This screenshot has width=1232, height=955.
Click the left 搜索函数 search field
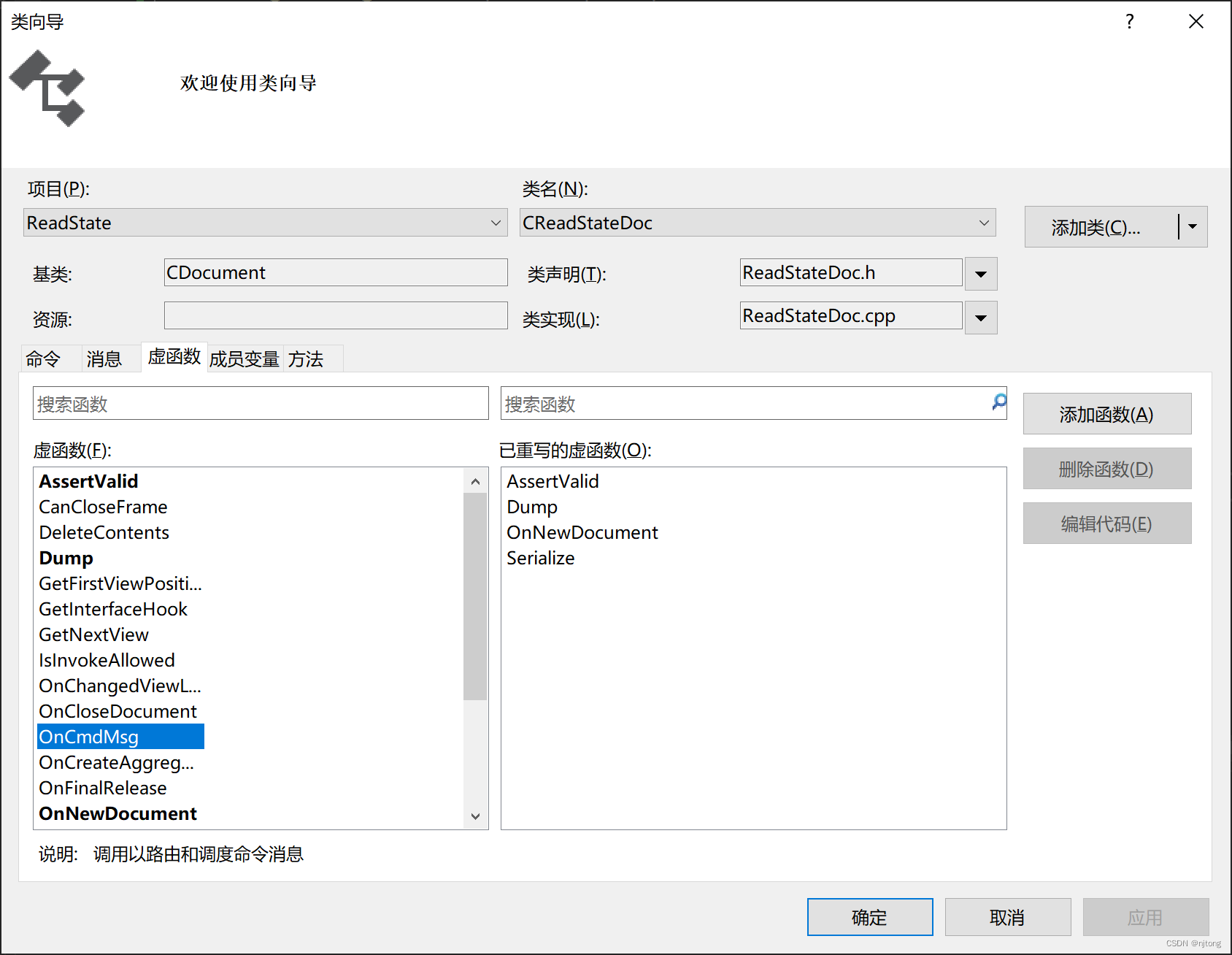pyautogui.click(x=261, y=402)
